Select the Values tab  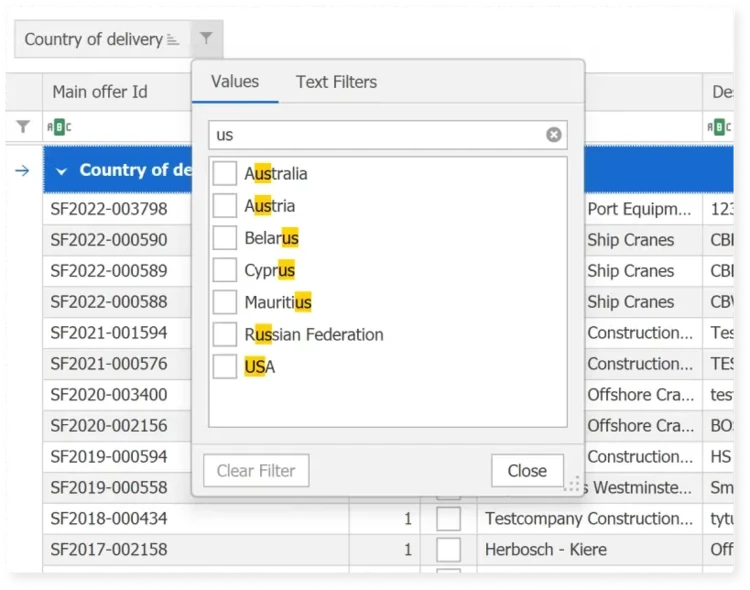(x=235, y=82)
